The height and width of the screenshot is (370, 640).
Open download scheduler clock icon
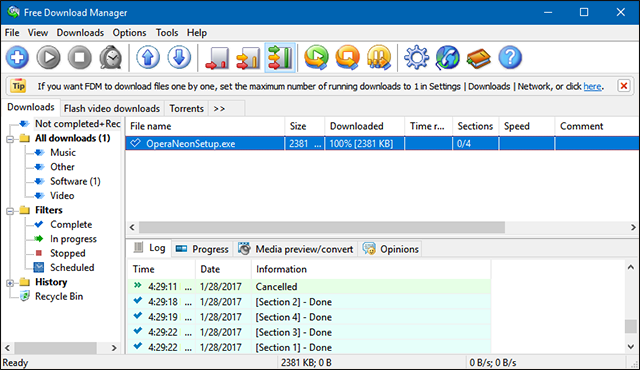[x=111, y=58]
